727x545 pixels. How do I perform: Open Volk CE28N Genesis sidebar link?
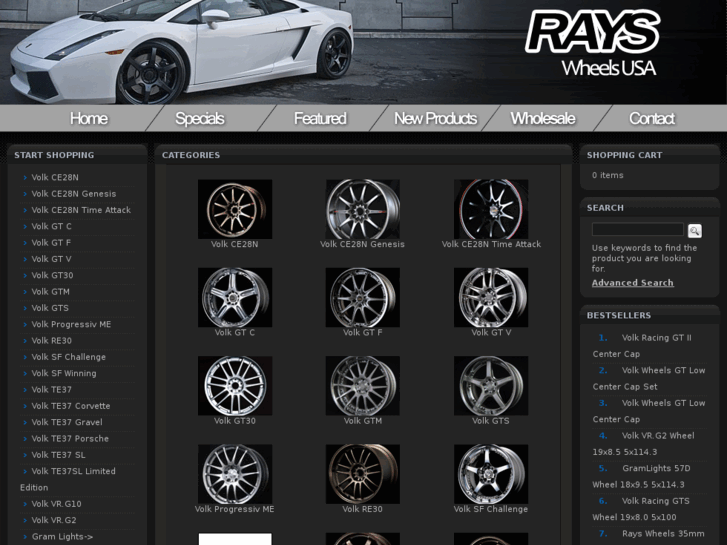coord(74,193)
